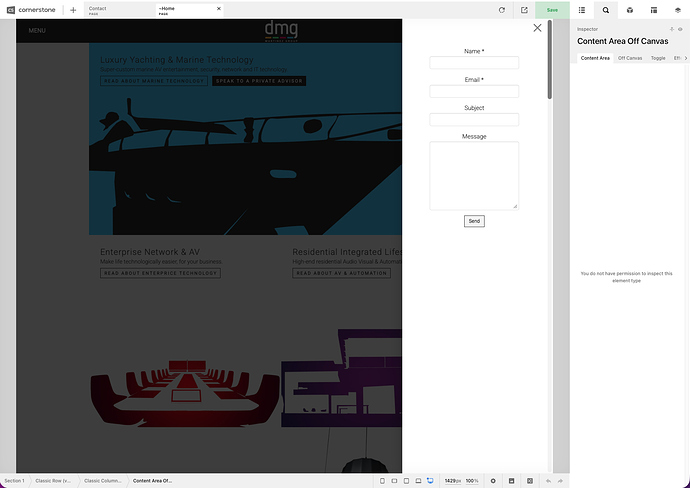Switch to the Contact page tab
The height and width of the screenshot is (488, 690).
pos(118,10)
